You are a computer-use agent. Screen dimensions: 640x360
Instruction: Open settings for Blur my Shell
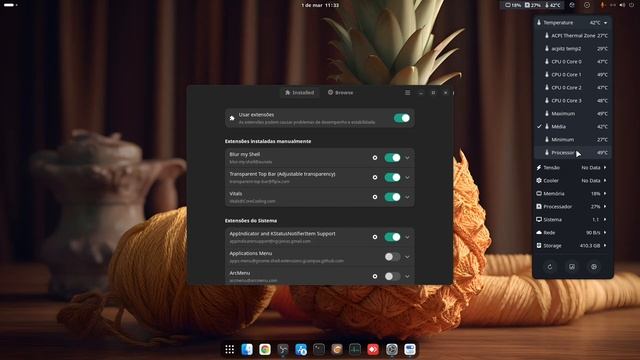(x=375, y=158)
